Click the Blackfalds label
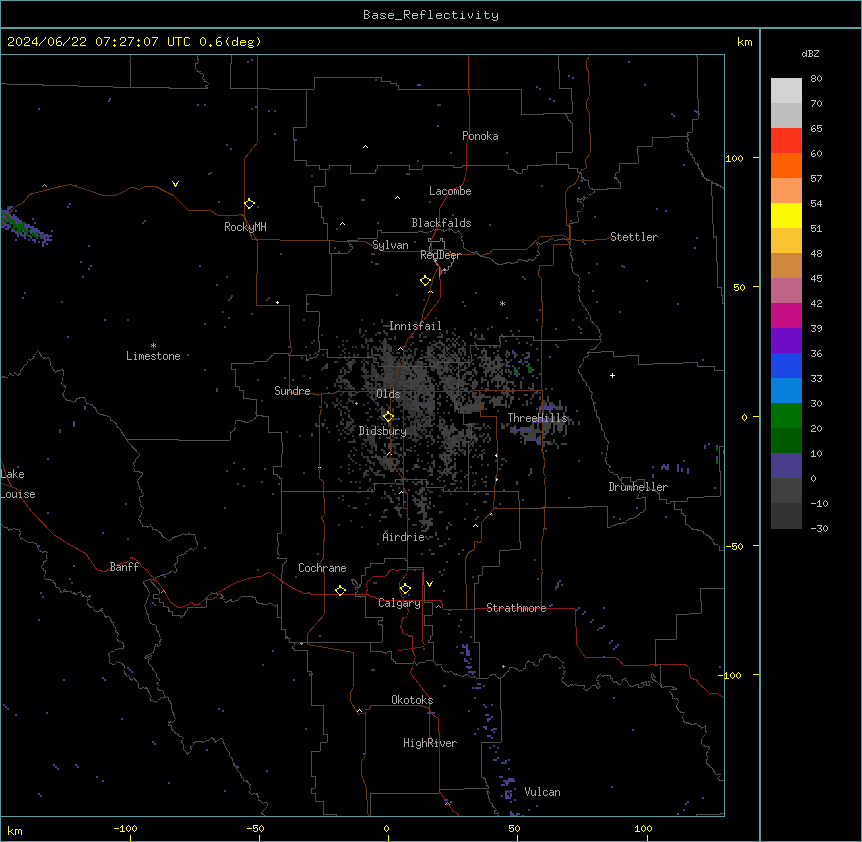The height and width of the screenshot is (842, 862). point(441,223)
